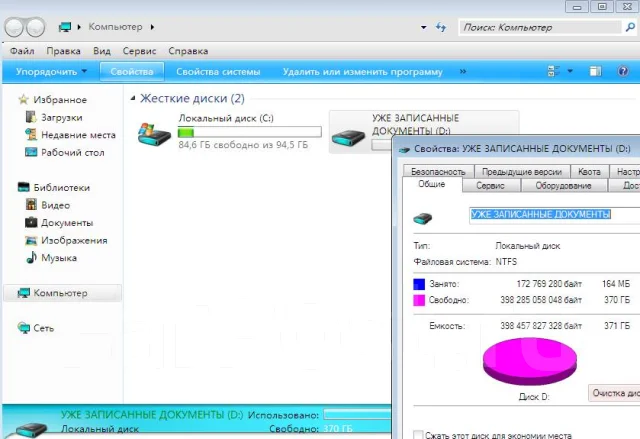Expand the arrow after Компьютер in address bar
The height and width of the screenshot is (439, 640).
[x=152, y=27]
